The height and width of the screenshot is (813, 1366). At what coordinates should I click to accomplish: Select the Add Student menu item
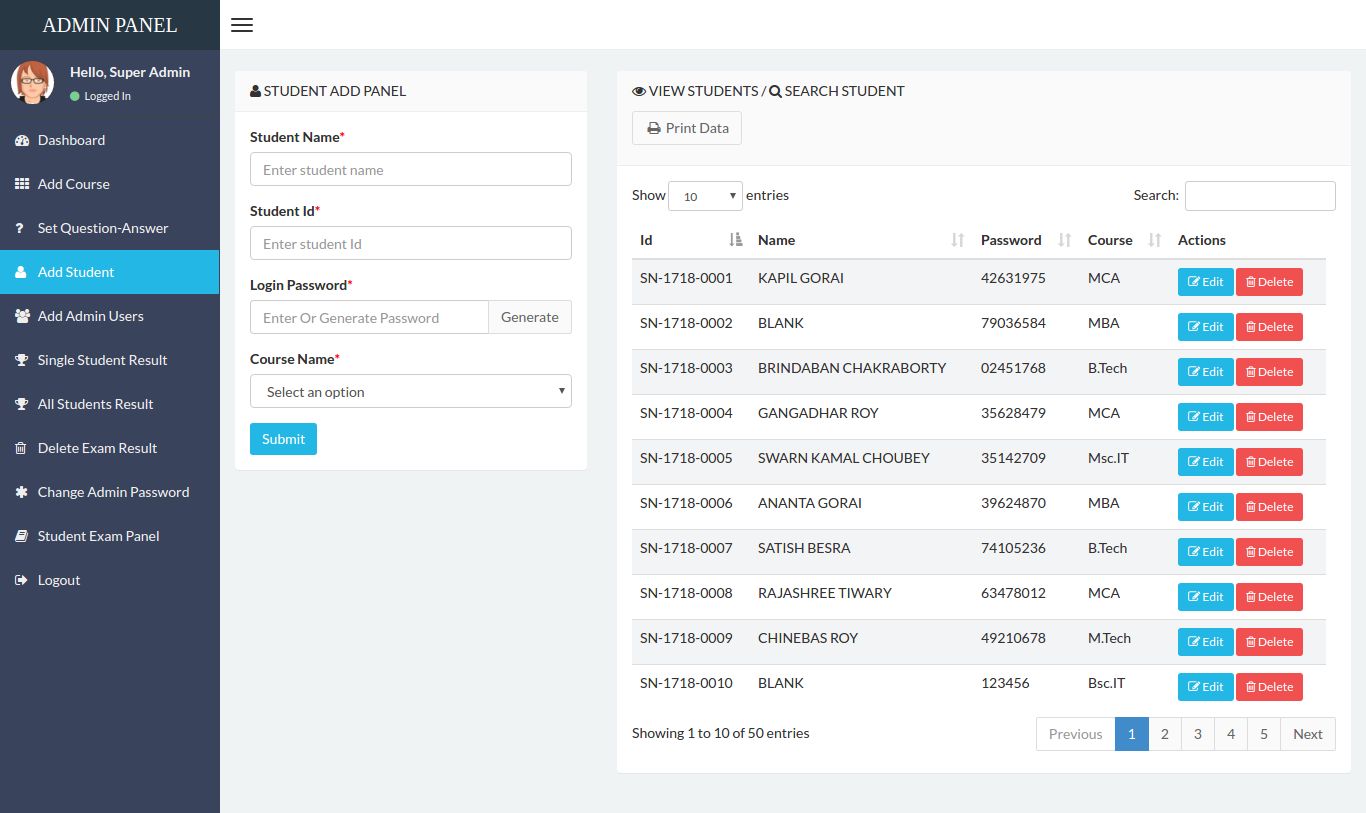pyautogui.click(x=110, y=272)
